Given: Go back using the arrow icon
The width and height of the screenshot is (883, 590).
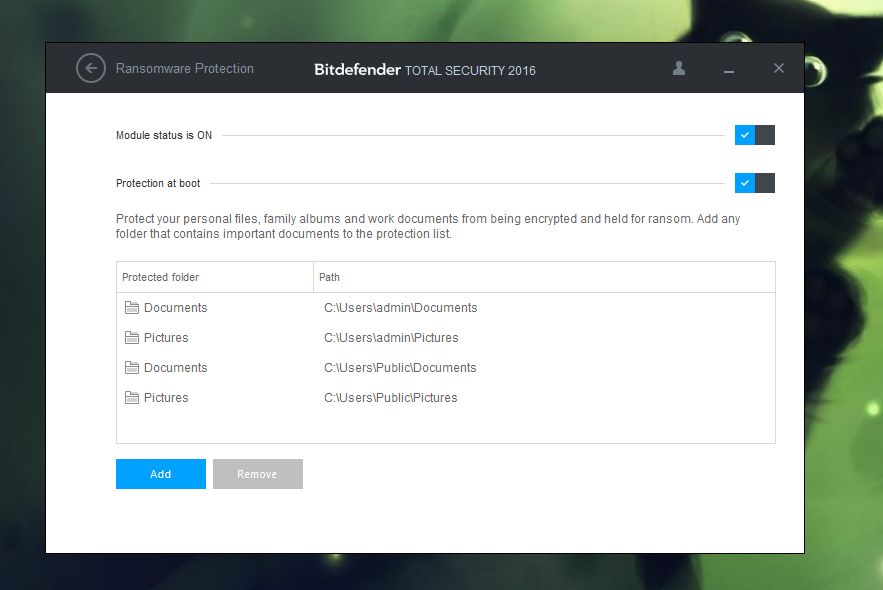Looking at the screenshot, I should [x=91, y=69].
